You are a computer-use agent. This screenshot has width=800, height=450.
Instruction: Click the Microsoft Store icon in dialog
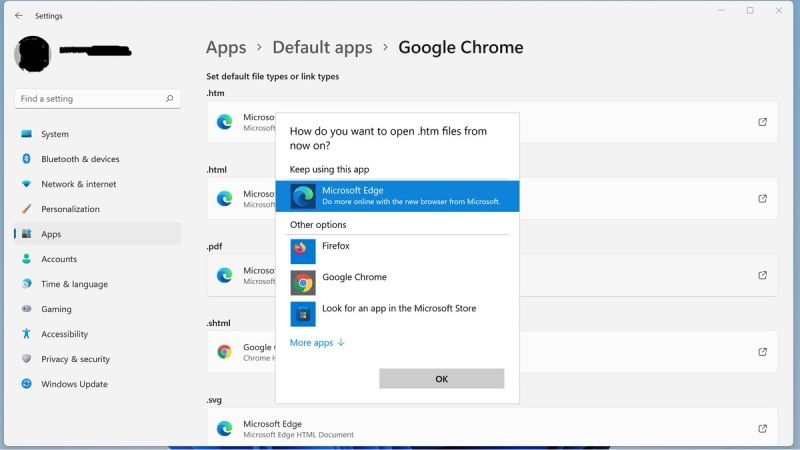pyautogui.click(x=303, y=314)
